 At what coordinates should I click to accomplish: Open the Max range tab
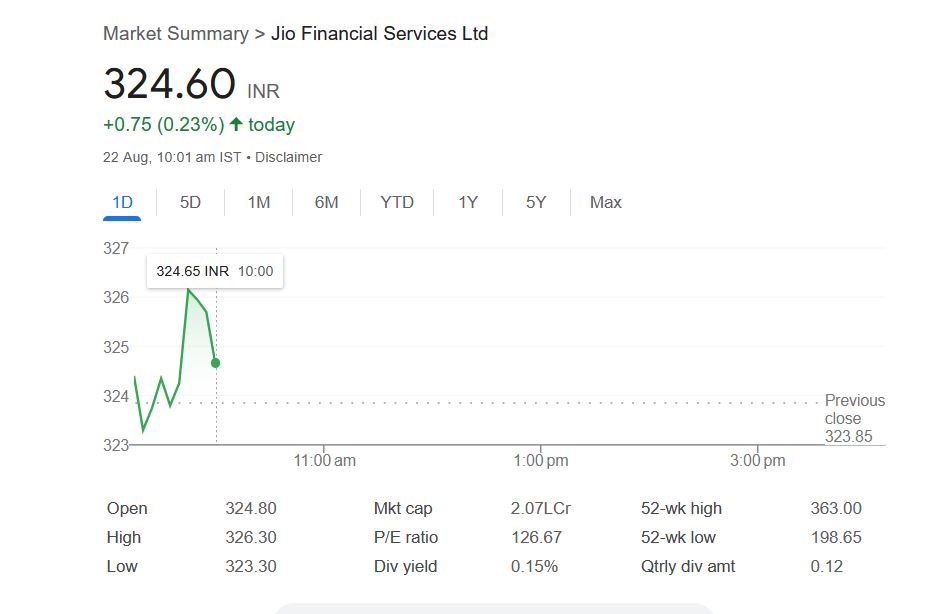605,202
